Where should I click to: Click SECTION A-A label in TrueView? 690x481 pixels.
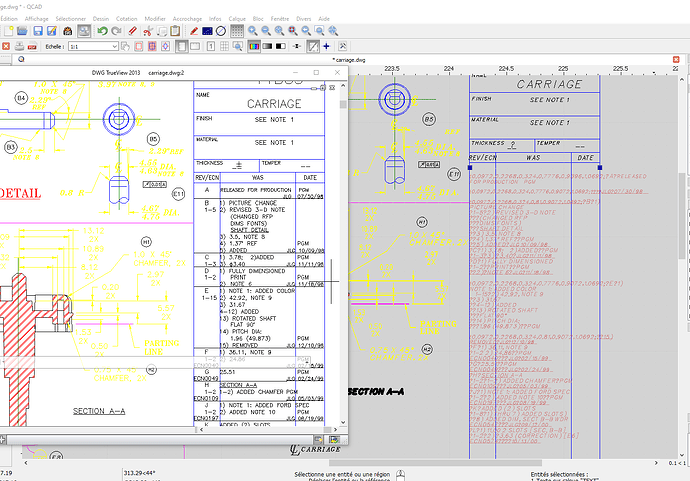point(99,411)
